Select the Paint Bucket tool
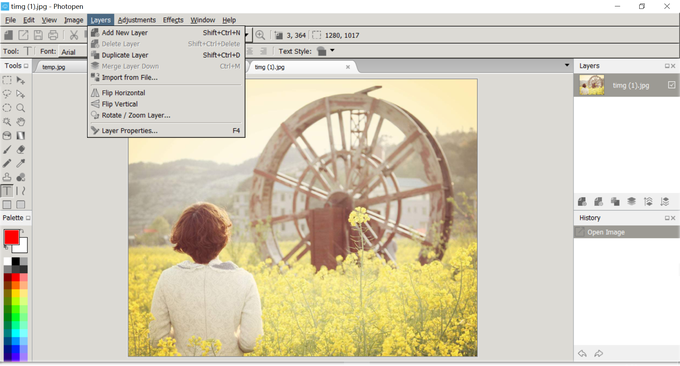680x366 pixels. click(7, 136)
